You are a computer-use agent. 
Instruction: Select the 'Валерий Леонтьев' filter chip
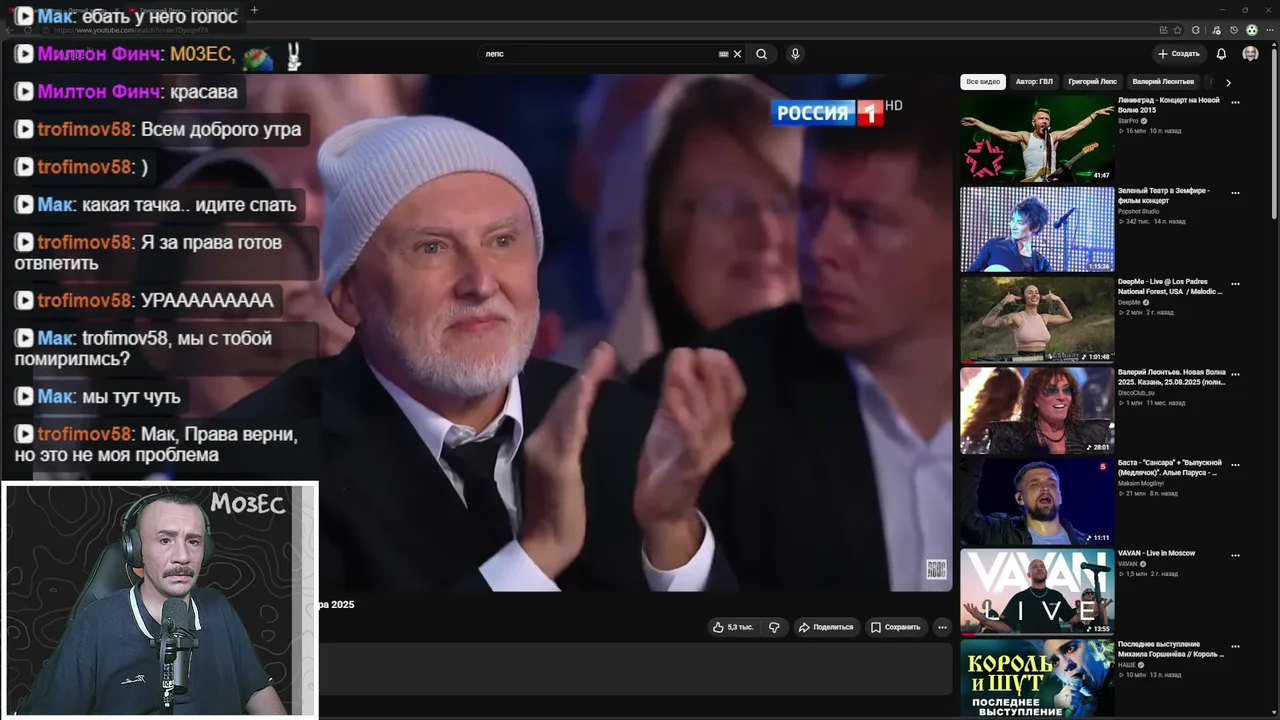pos(1163,82)
